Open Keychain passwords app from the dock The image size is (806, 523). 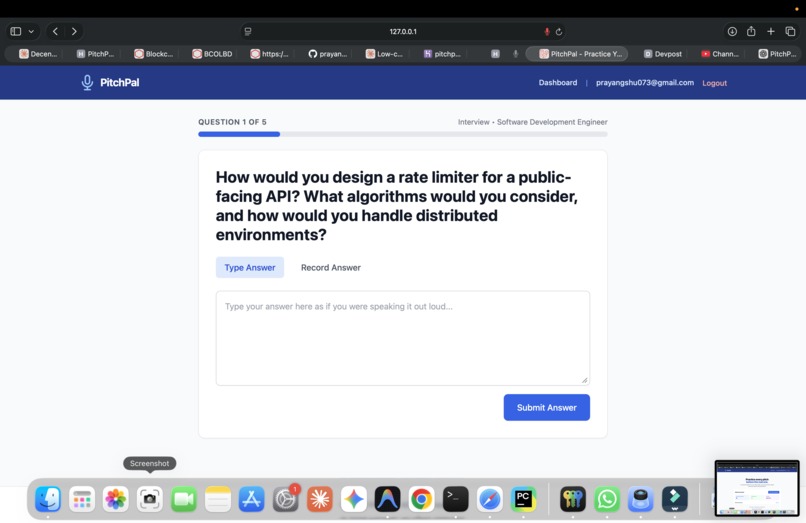pos(573,499)
